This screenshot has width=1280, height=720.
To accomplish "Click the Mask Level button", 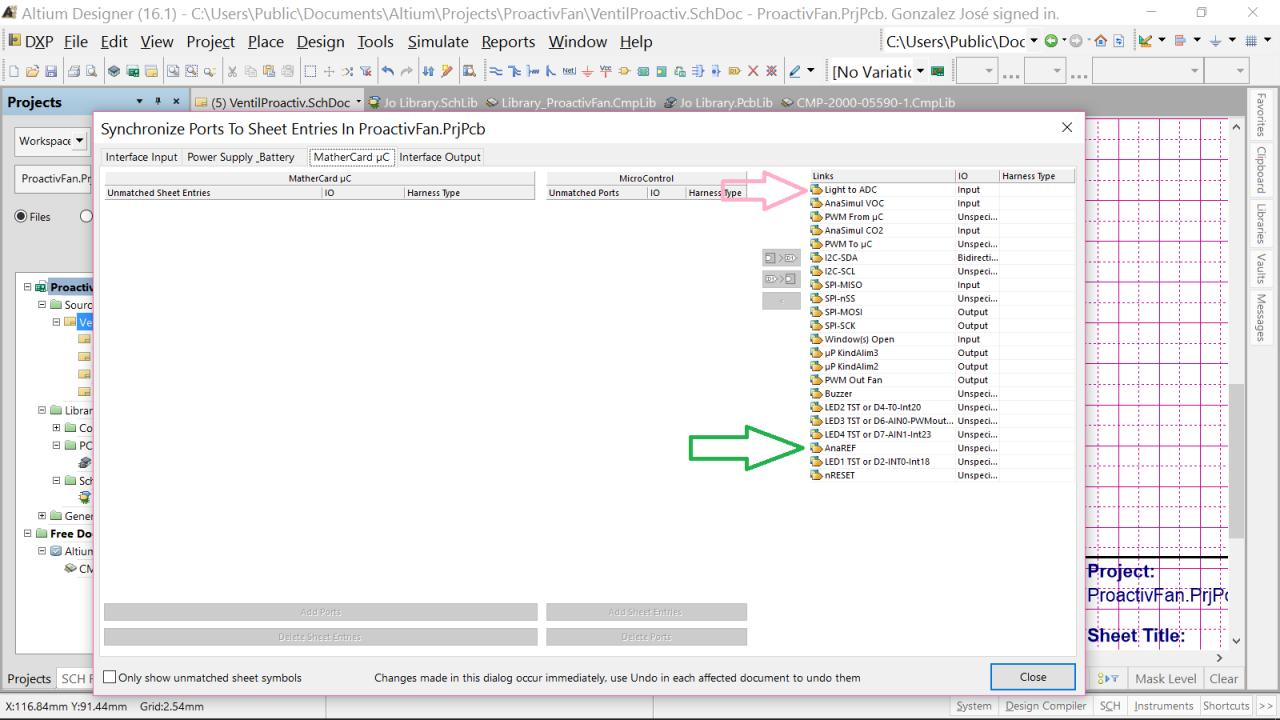I will 1165,678.
